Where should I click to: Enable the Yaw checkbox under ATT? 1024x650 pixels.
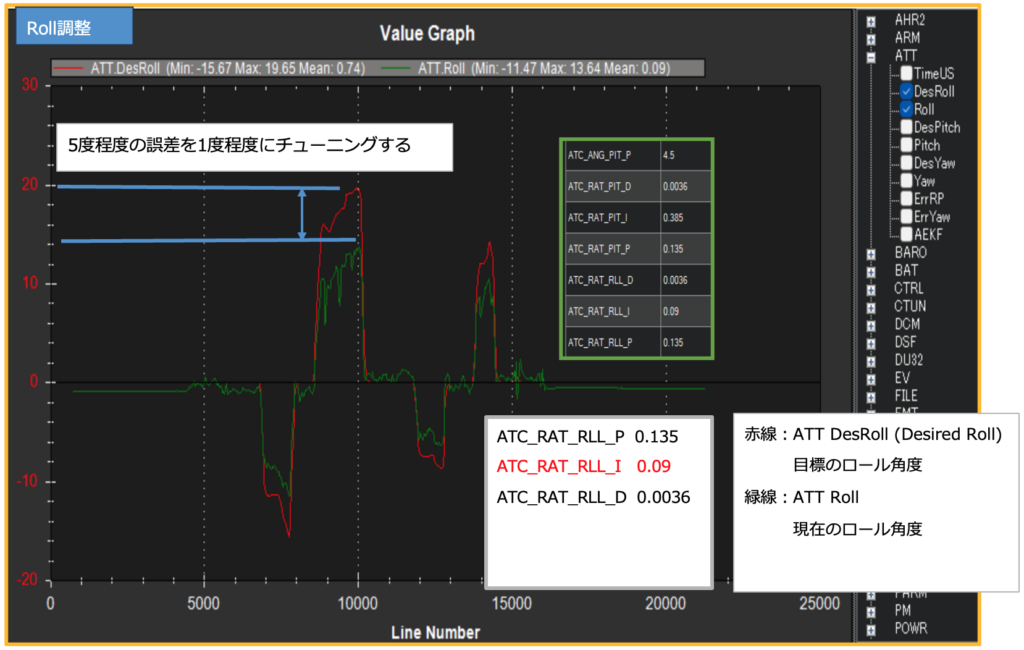click(x=906, y=180)
